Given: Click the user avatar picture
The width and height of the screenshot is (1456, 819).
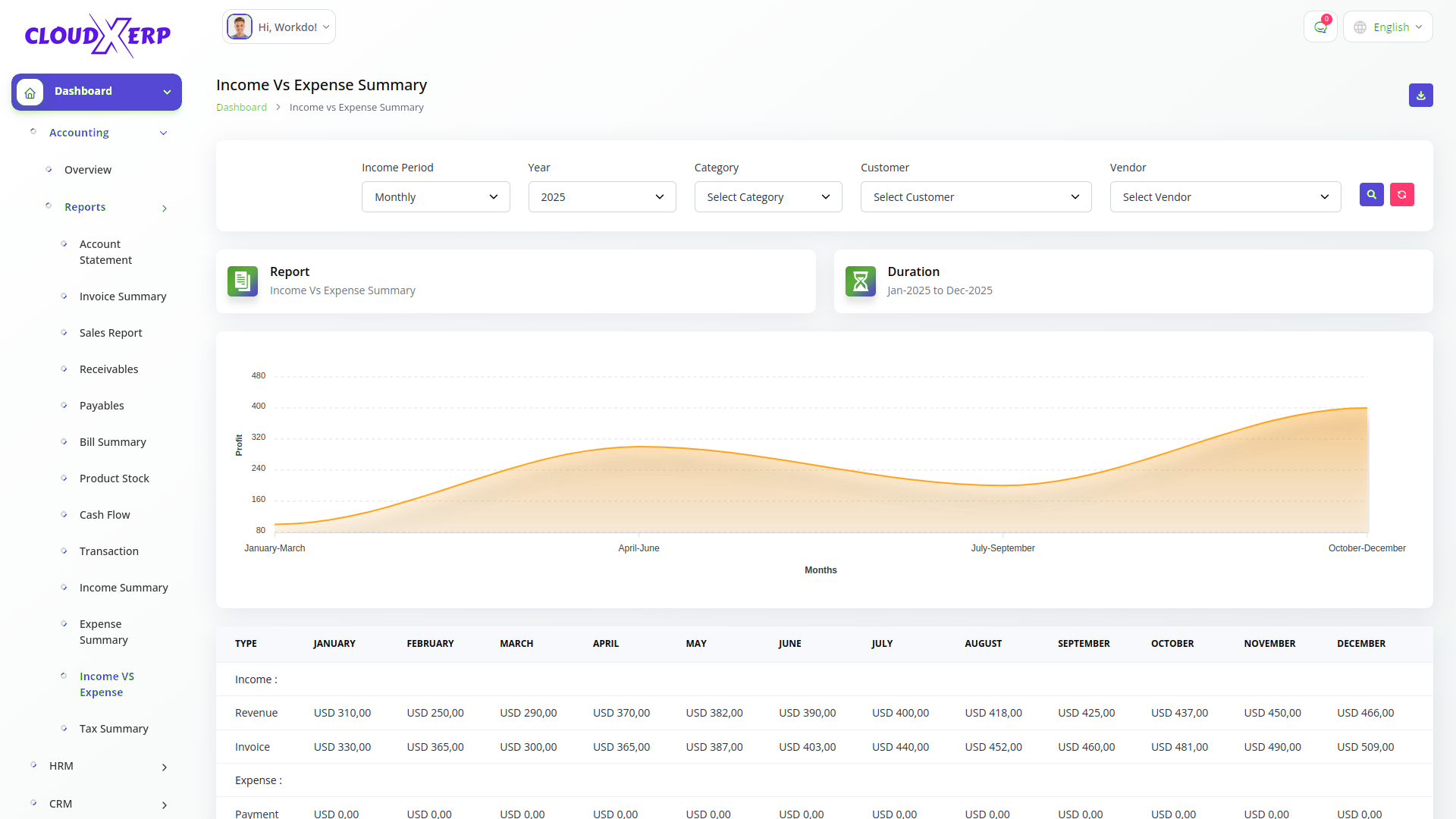Looking at the screenshot, I should (x=240, y=27).
